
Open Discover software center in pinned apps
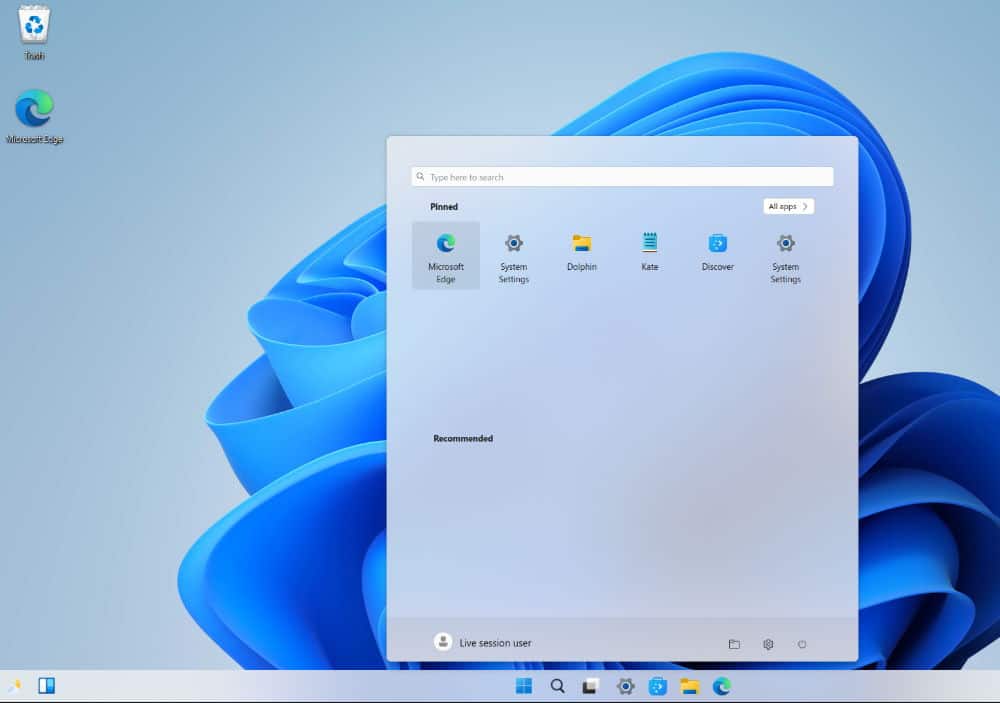pyautogui.click(x=717, y=256)
